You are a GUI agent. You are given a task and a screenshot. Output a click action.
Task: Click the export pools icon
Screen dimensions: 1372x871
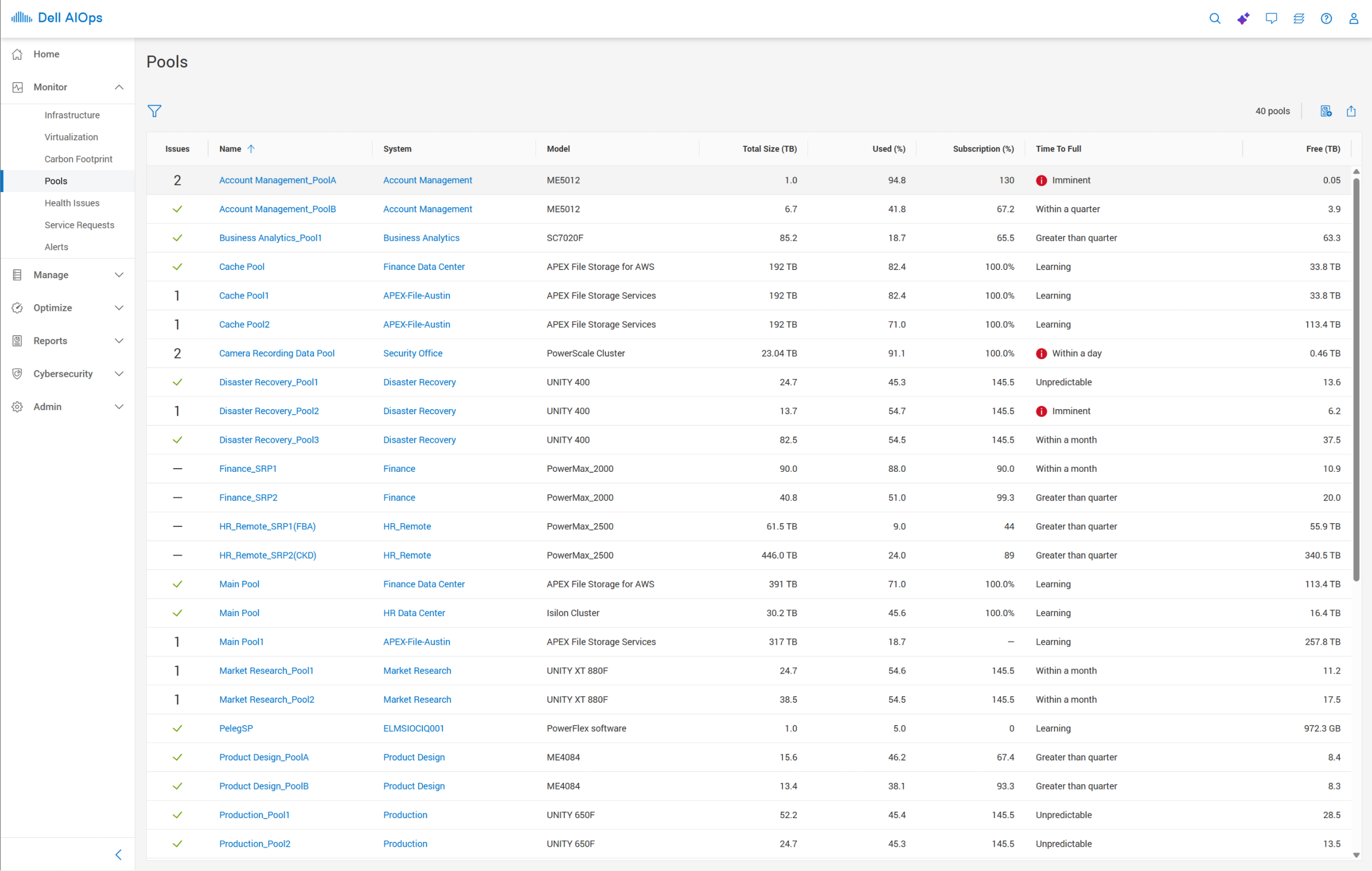(x=1351, y=111)
